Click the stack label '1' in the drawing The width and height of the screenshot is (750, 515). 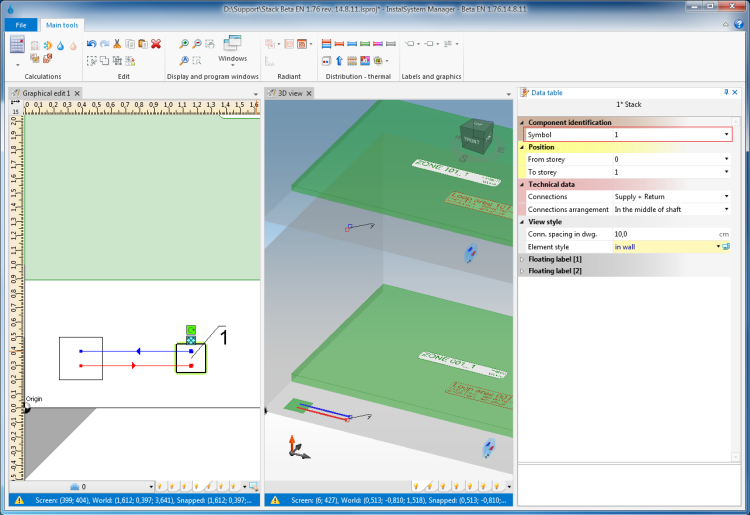click(223, 337)
